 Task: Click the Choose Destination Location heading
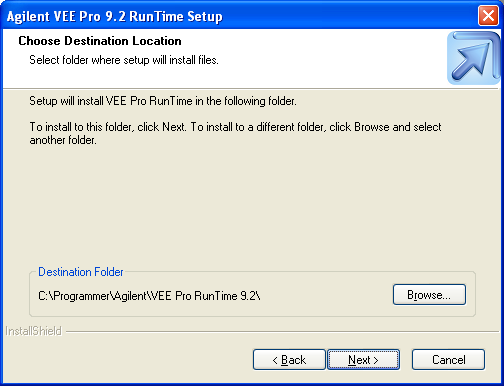(x=100, y=41)
